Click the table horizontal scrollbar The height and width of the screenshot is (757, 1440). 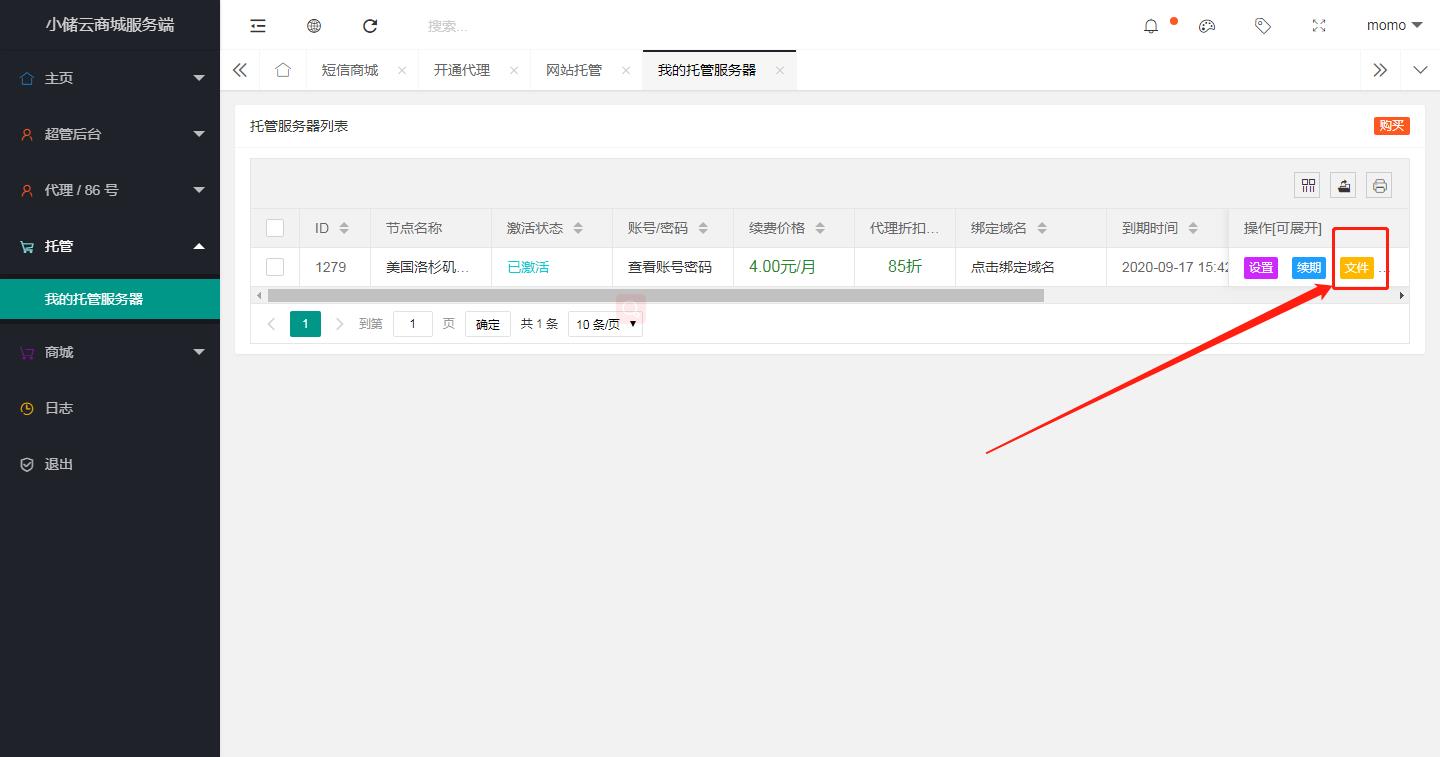656,296
